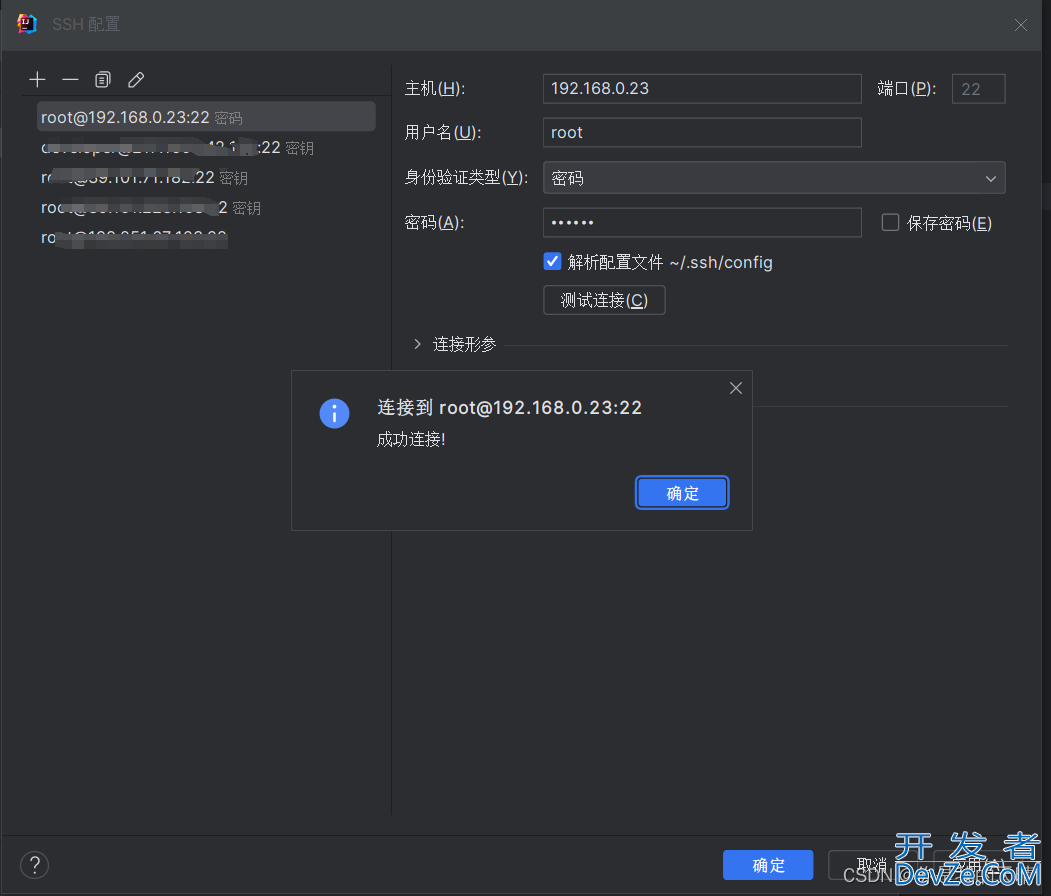Focus the 主机 host input field
Viewport: 1051px width, 896px height.
pyautogui.click(x=702, y=88)
